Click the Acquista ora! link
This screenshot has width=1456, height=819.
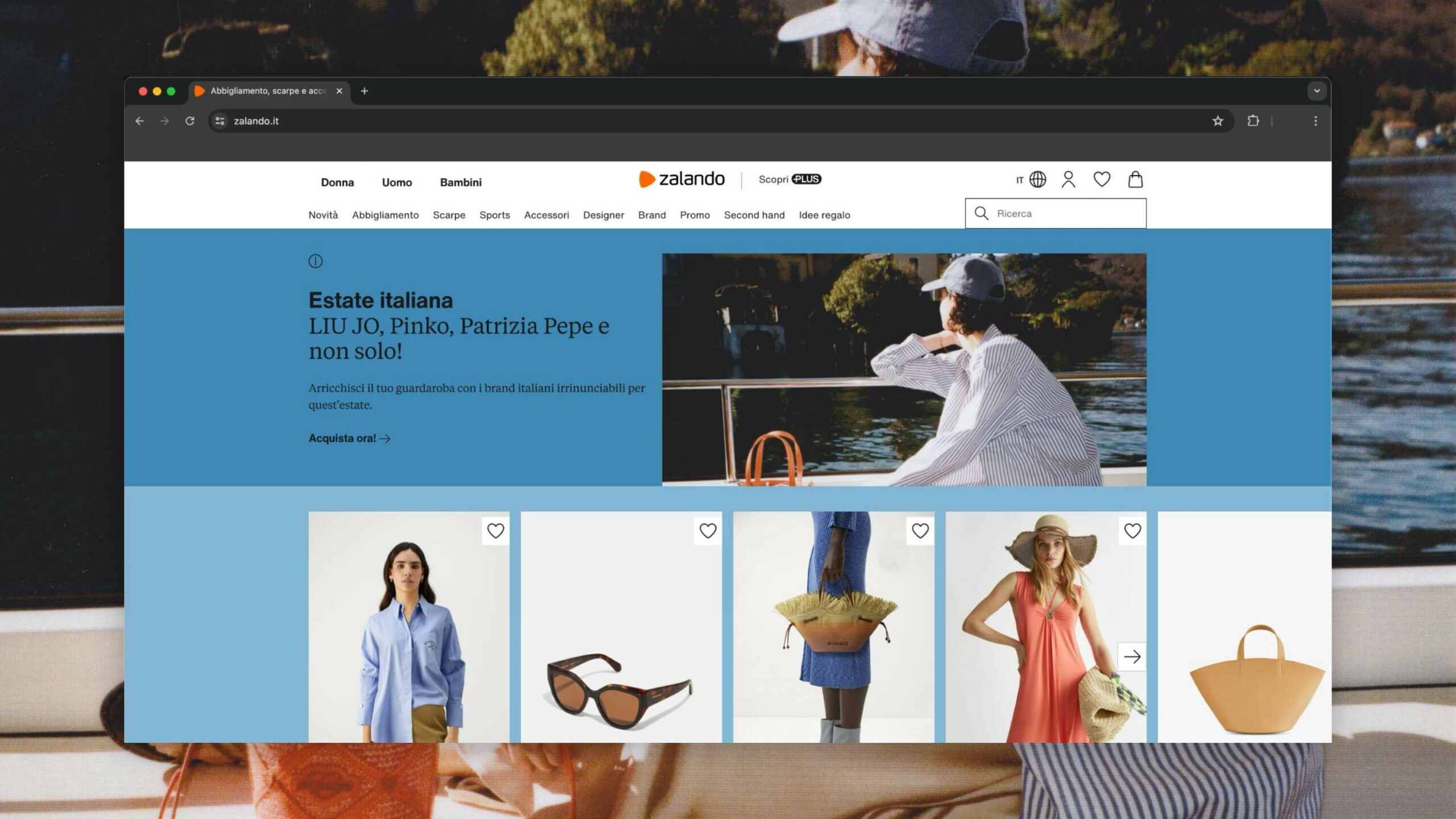pos(349,439)
